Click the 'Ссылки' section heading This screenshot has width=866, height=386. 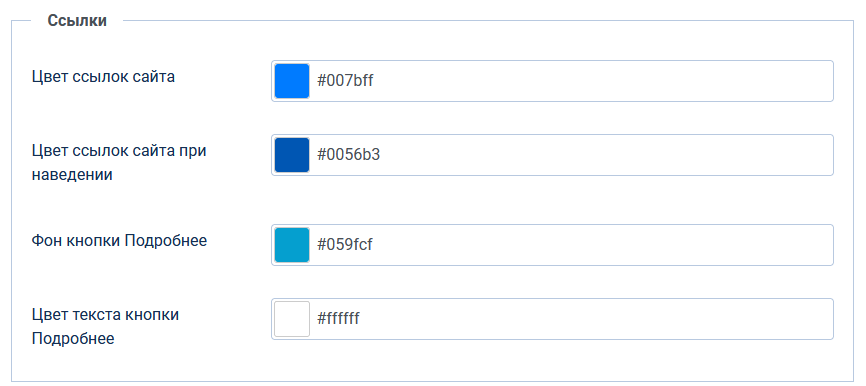[x=77, y=21]
